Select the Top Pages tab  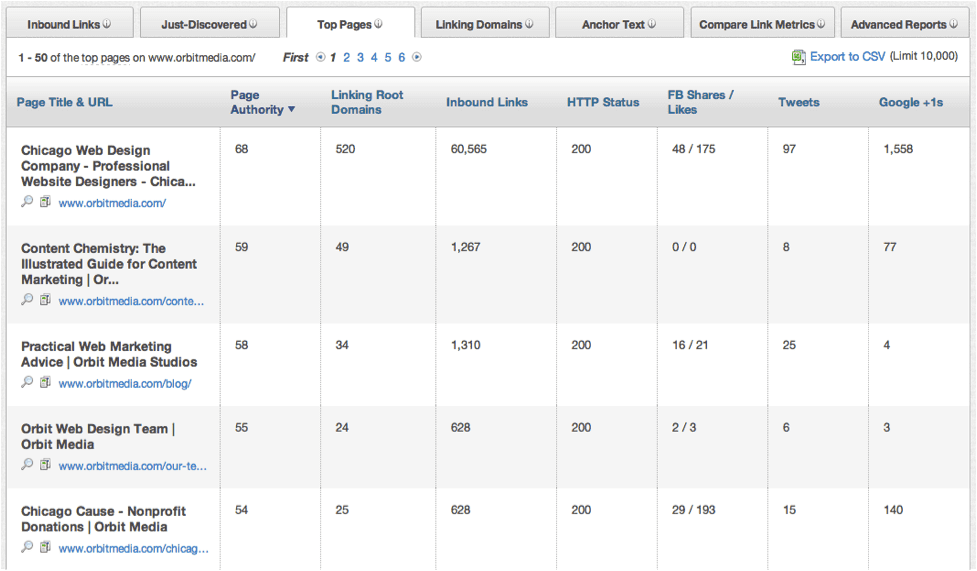click(350, 24)
